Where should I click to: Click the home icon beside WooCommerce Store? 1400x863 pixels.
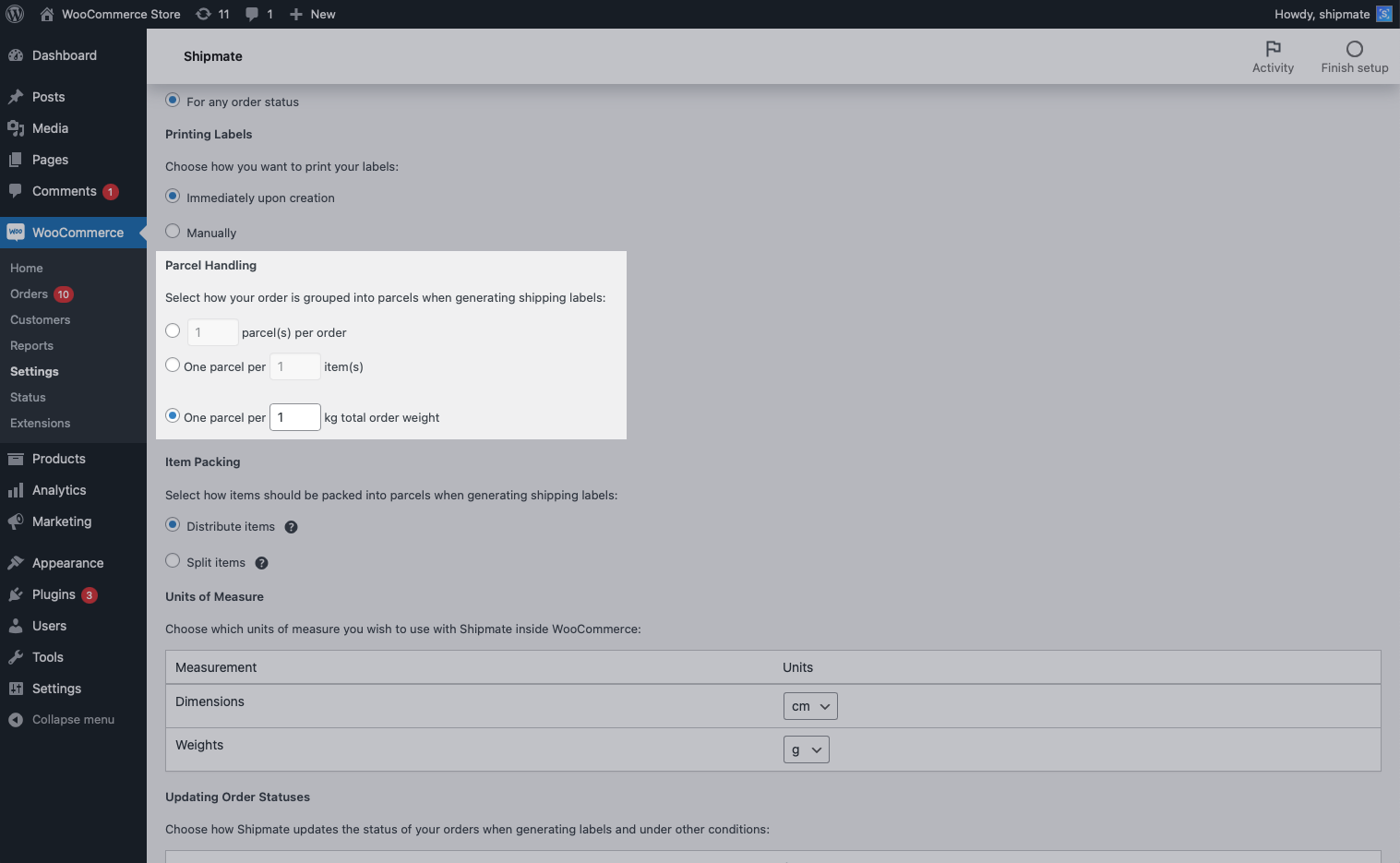[x=47, y=14]
